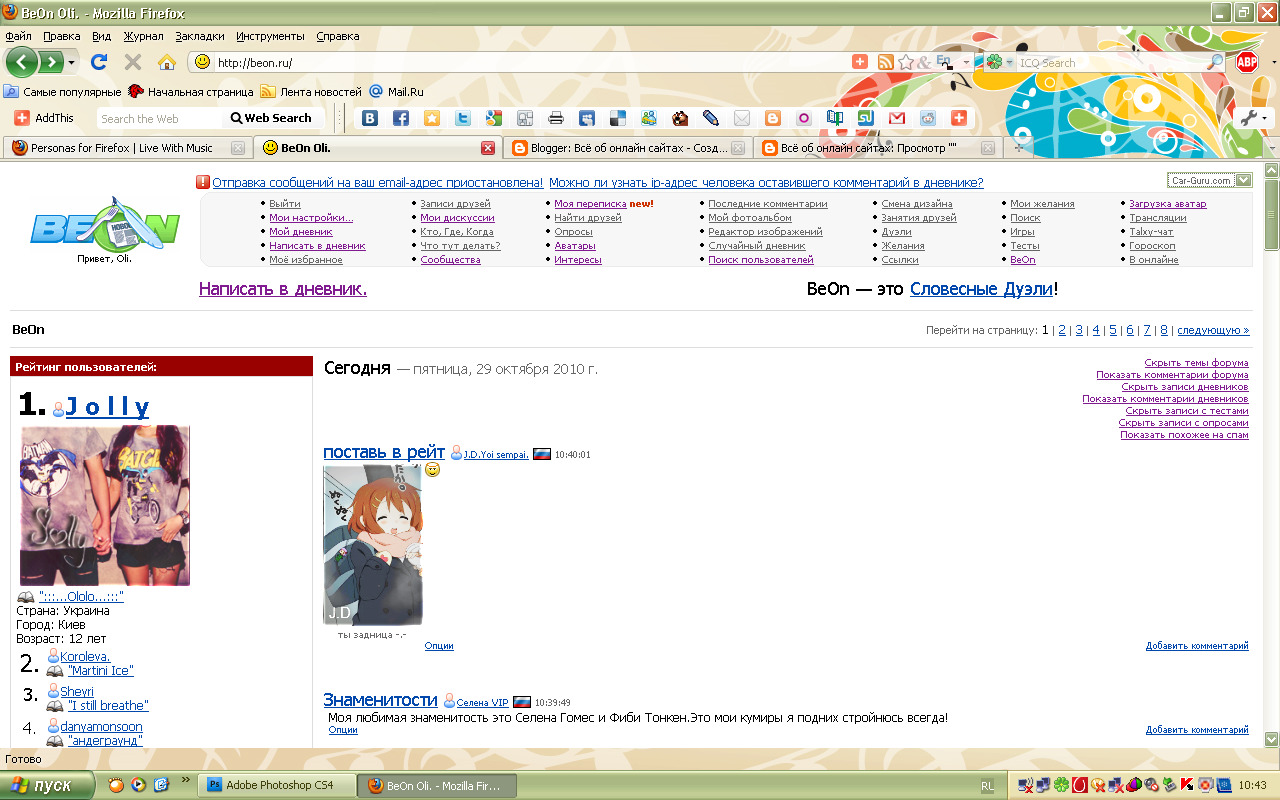Go to the home page icon

tap(167, 62)
